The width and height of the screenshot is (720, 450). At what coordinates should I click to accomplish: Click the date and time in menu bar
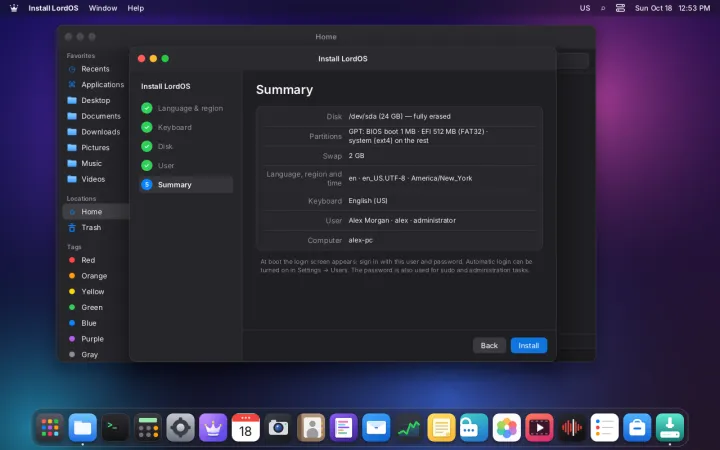coord(672,8)
